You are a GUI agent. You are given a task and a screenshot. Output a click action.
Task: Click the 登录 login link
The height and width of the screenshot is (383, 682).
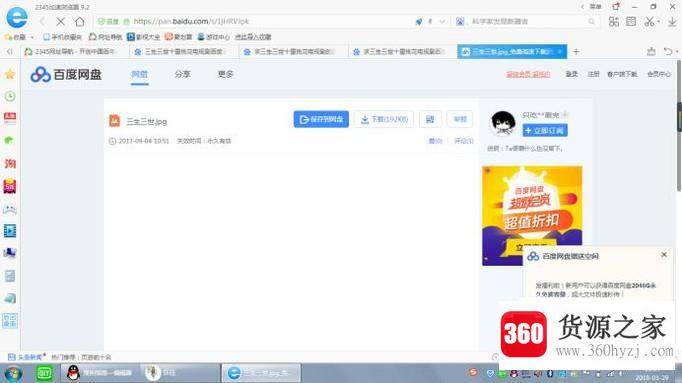(x=572, y=74)
